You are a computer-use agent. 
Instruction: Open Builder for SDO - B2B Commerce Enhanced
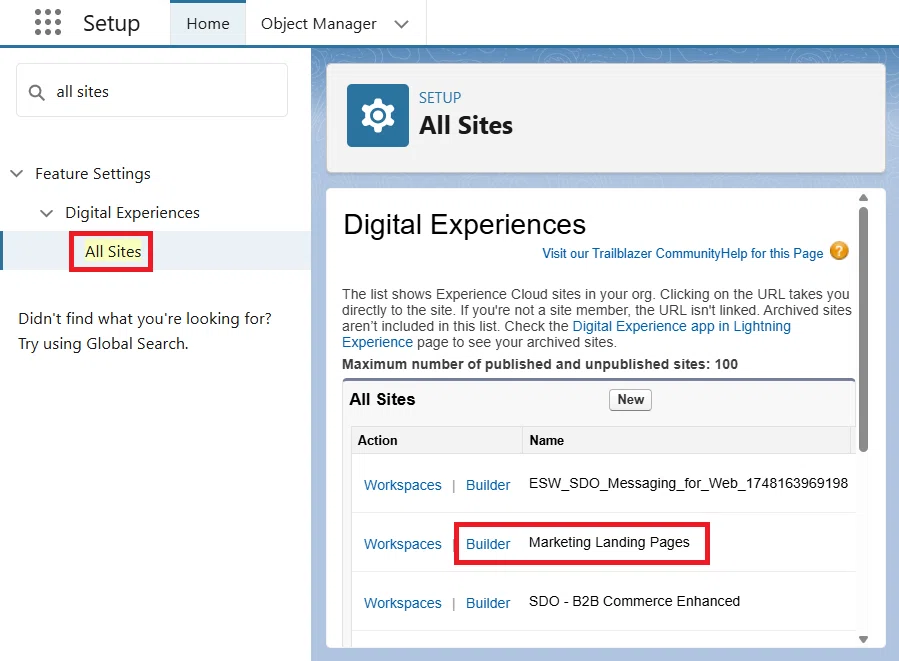pos(488,603)
